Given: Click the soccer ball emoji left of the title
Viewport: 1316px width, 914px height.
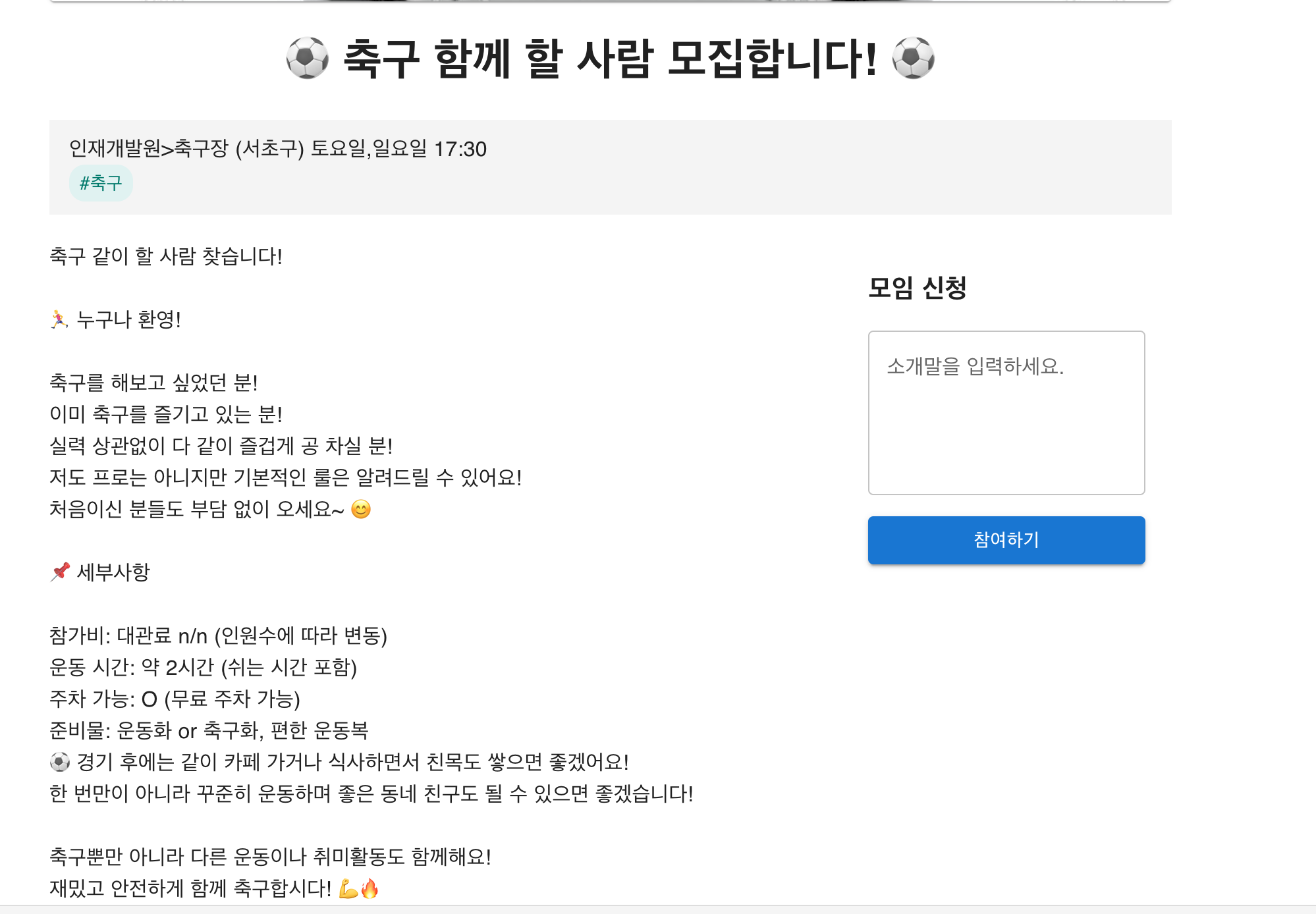Looking at the screenshot, I should tap(307, 58).
